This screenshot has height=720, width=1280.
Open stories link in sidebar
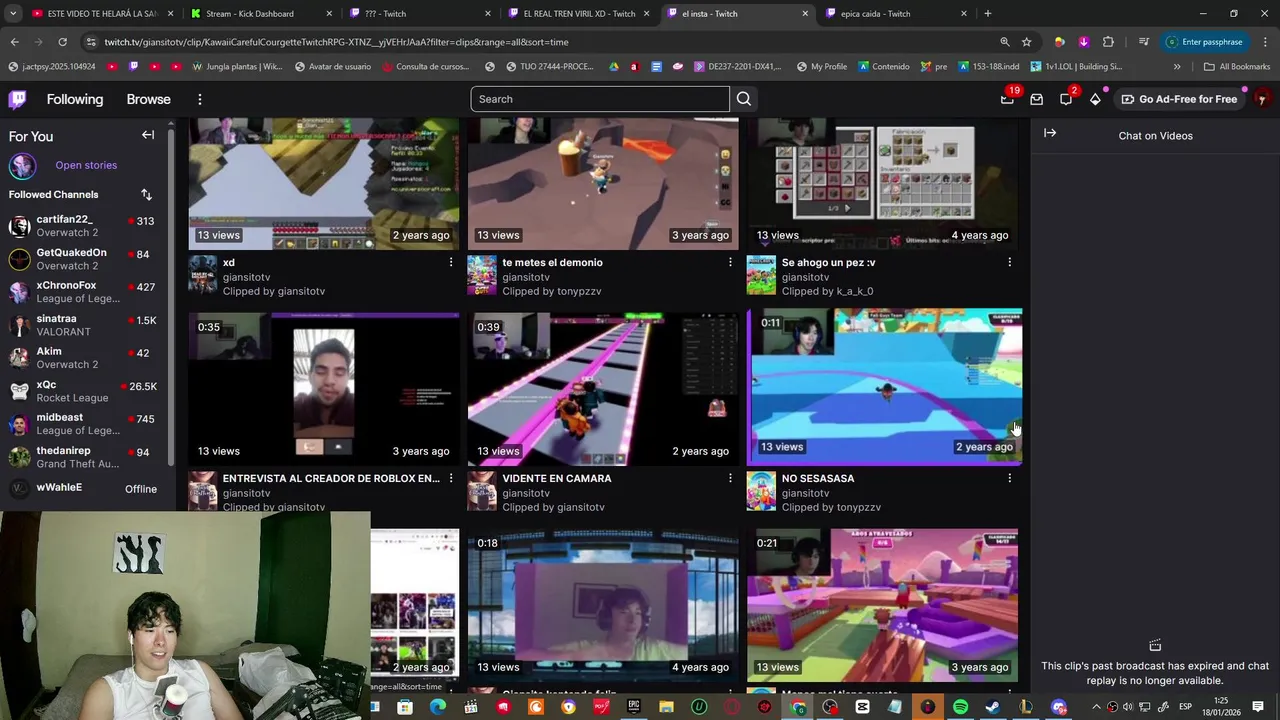click(86, 165)
